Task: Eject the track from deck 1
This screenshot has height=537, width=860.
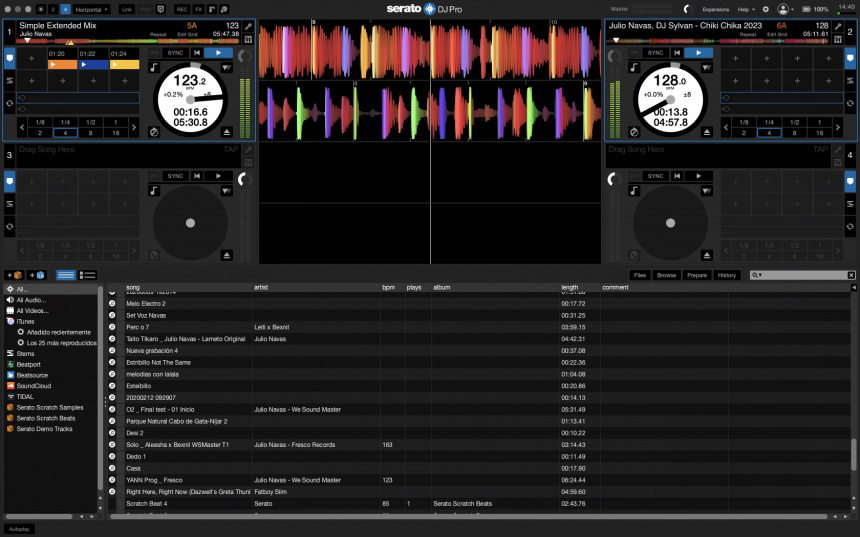Action: pyautogui.click(x=227, y=132)
